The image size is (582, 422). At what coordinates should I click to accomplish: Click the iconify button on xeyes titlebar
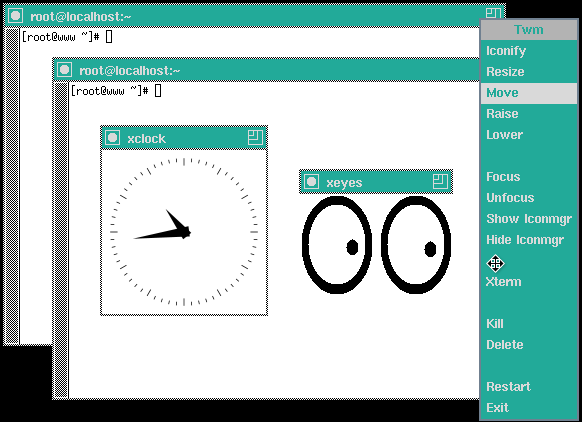(311, 181)
